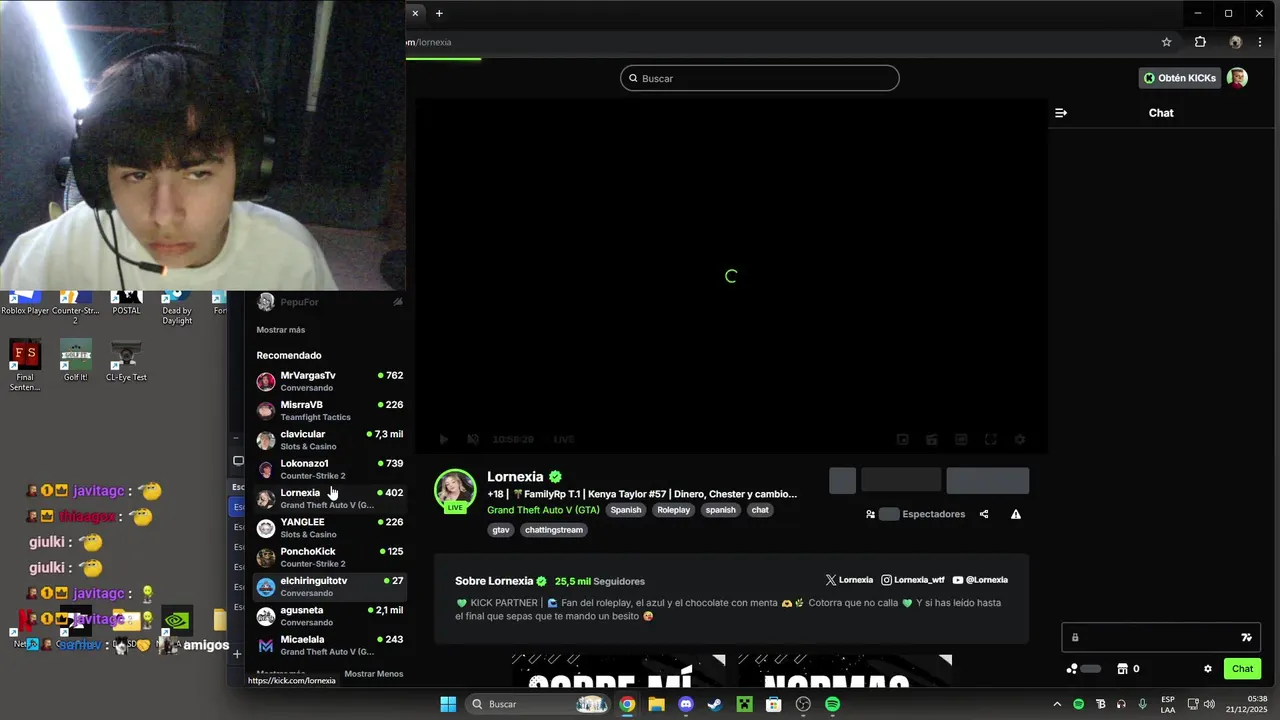Report the stream with warning triangle icon

coord(1016,514)
